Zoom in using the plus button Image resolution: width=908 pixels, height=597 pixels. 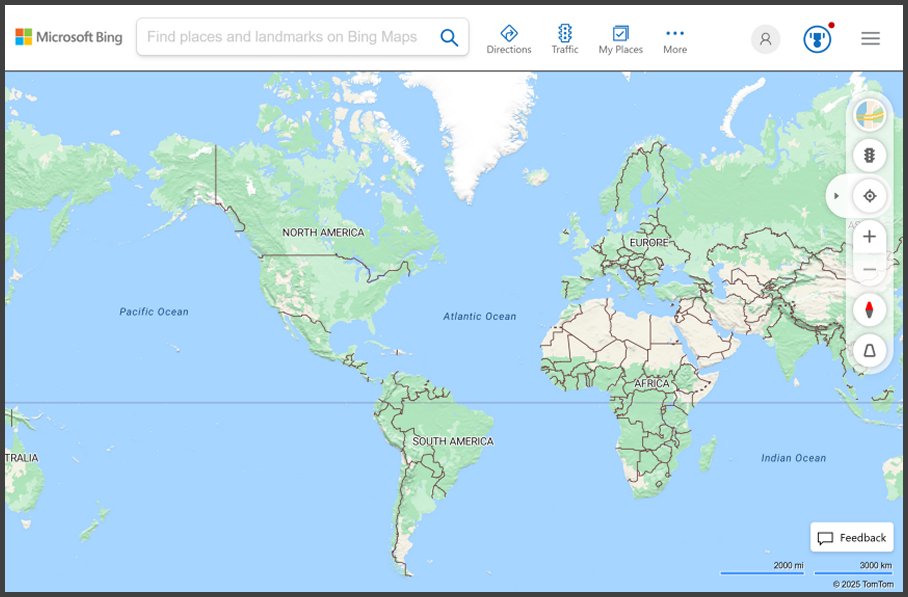click(x=869, y=237)
